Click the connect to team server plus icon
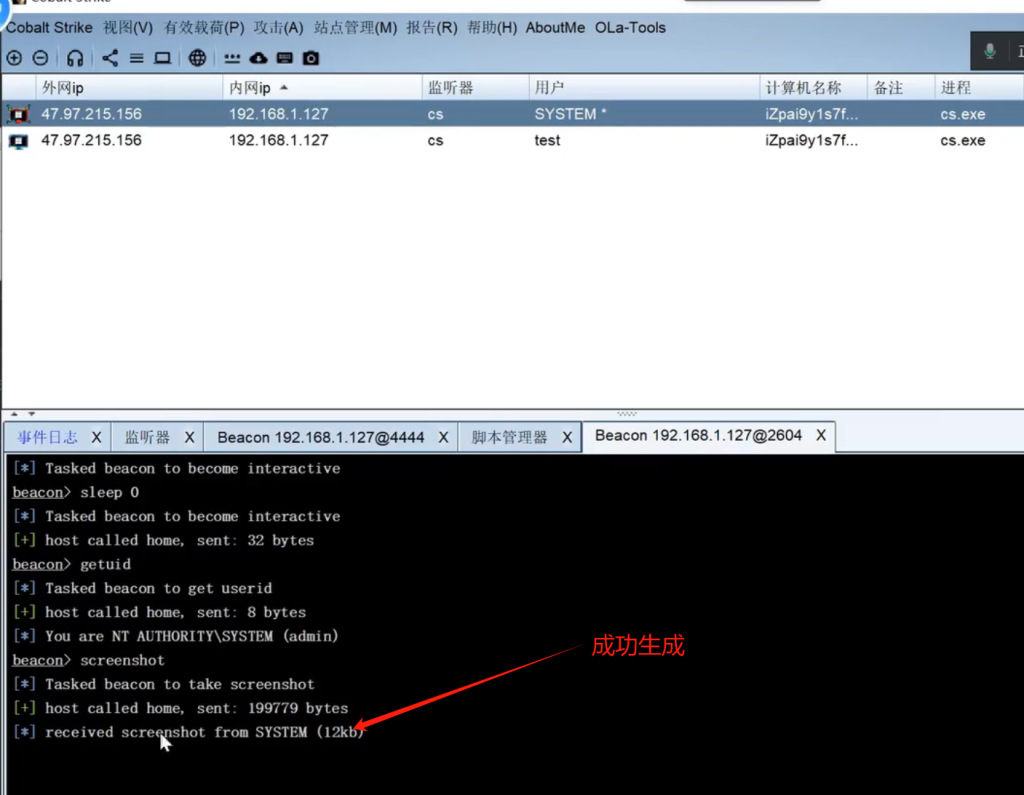This screenshot has width=1024, height=795. click(14, 58)
